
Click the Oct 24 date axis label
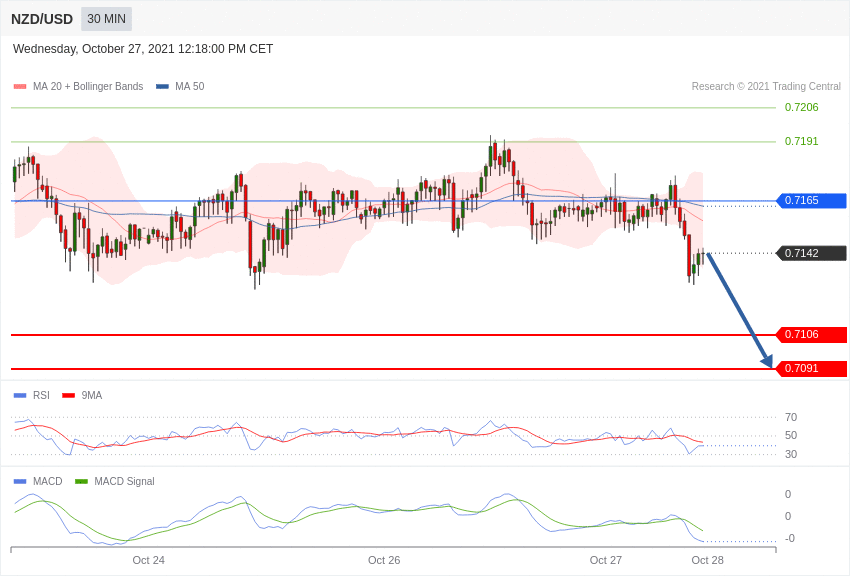click(x=149, y=560)
